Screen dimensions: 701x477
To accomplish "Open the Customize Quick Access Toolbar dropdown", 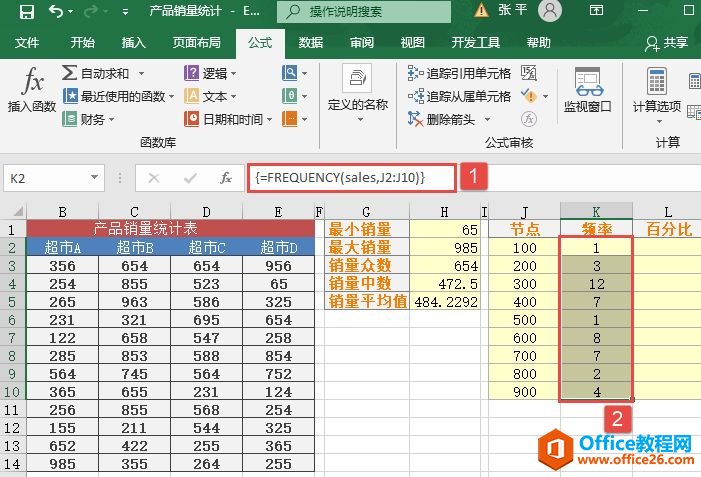I will tap(126, 12).
